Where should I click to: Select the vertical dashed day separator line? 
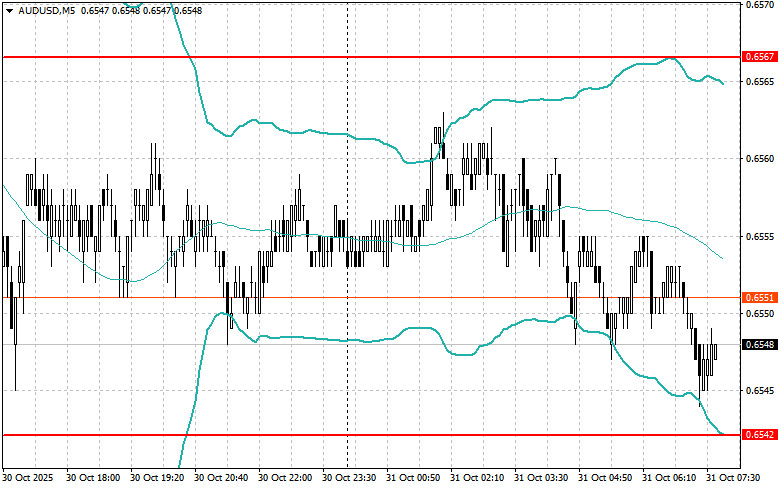(x=348, y=234)
